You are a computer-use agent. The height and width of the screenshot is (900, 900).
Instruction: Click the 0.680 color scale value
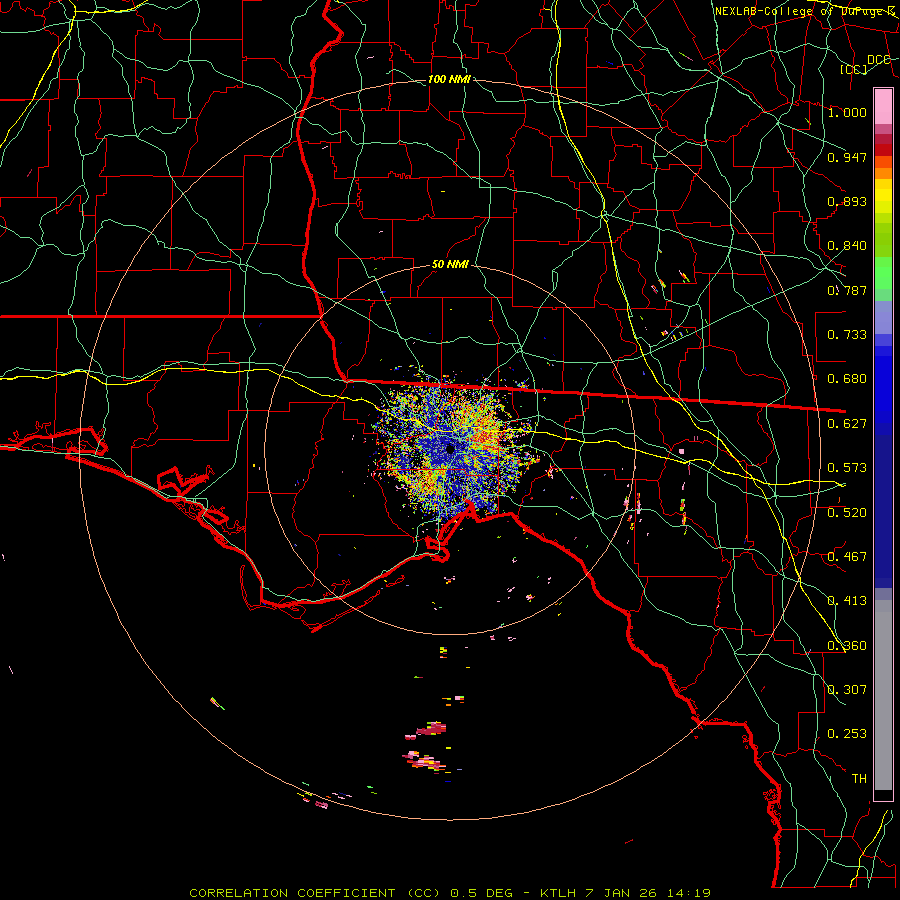tap(847, 378)
